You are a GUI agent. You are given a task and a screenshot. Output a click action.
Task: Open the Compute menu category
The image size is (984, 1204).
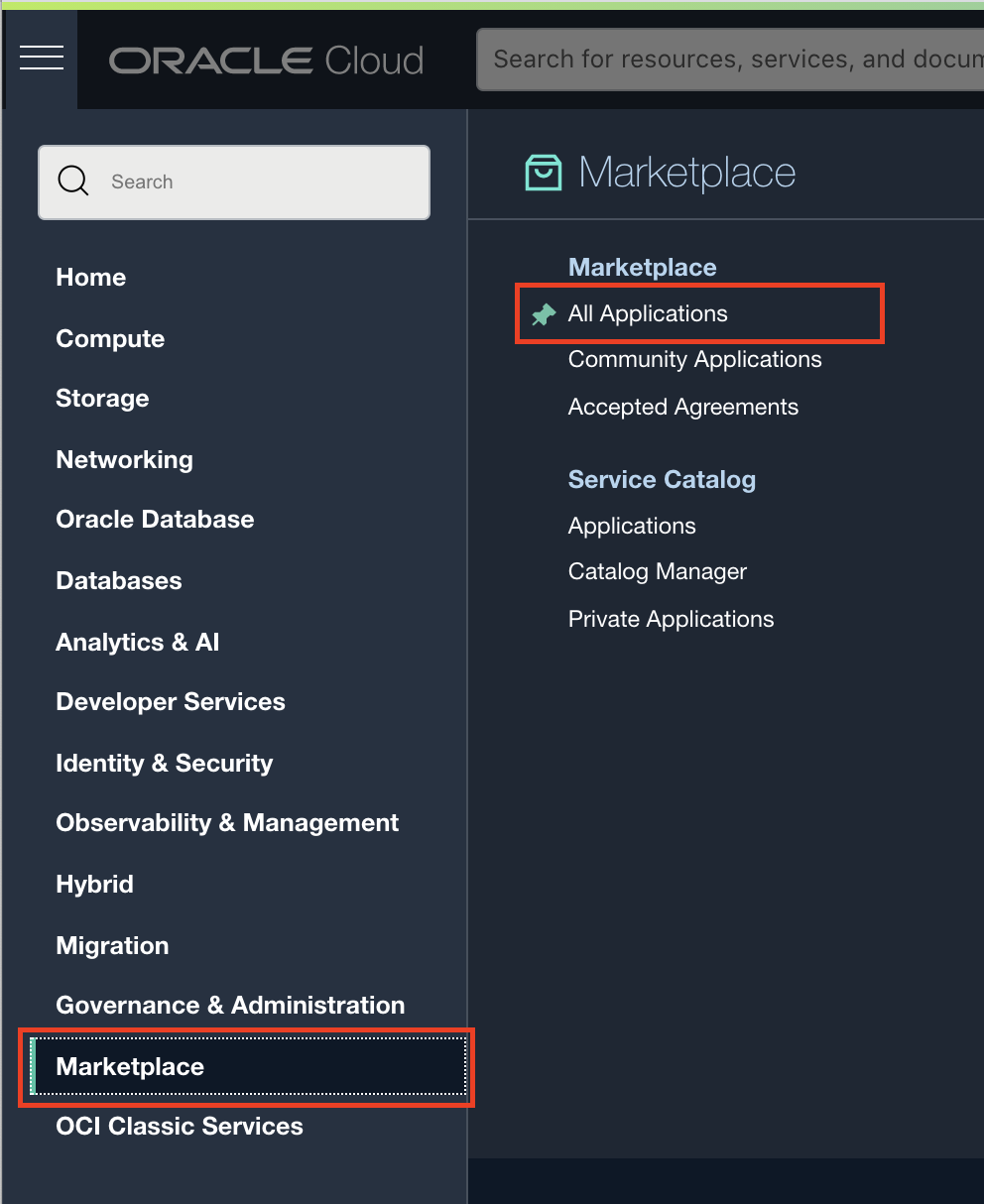[110, 339]
